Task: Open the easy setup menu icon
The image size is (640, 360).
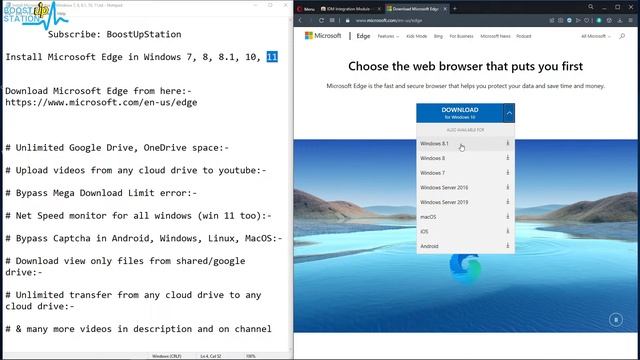Action: point(631,20)
